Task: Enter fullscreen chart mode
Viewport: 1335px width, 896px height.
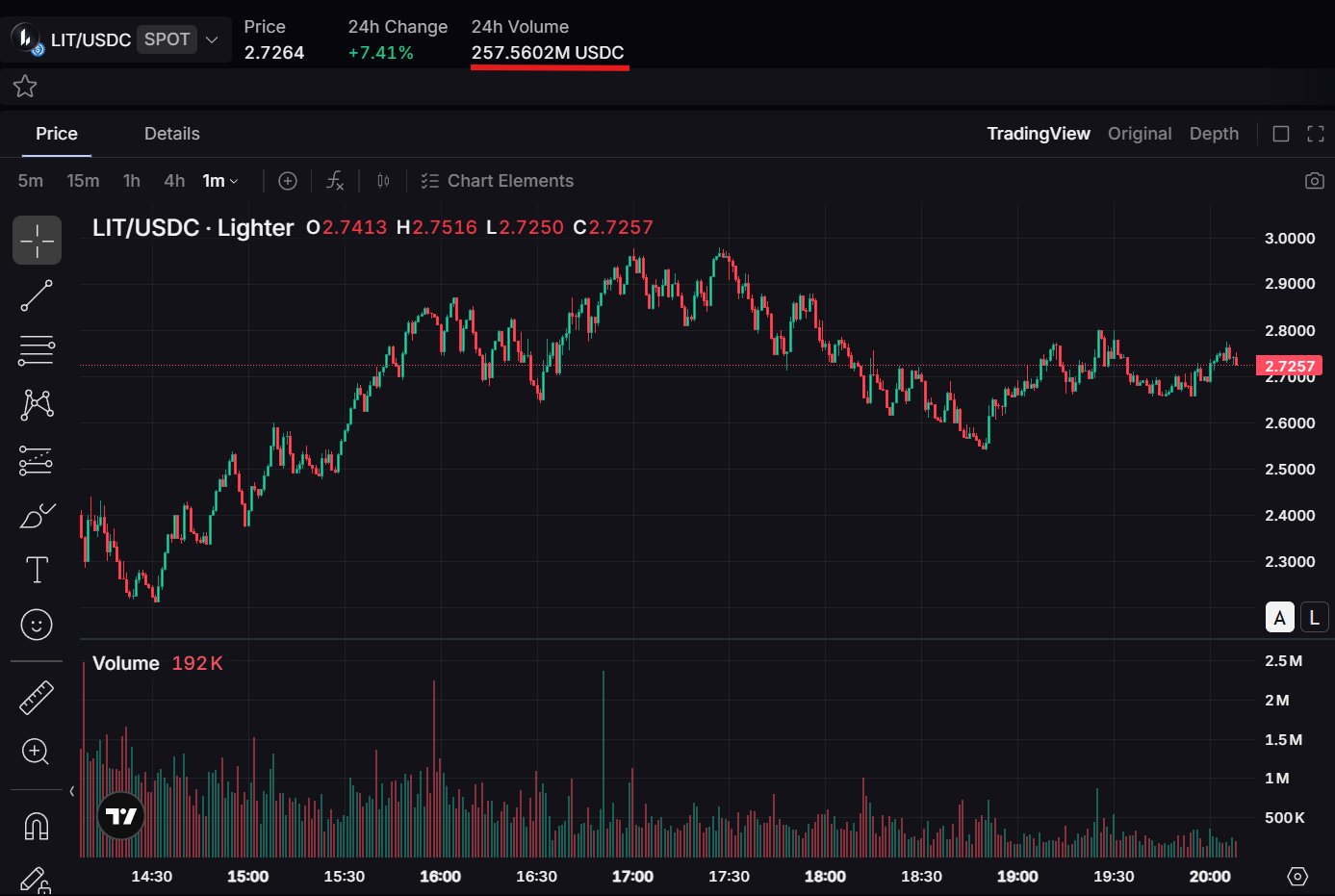Action: tap(1316, 134)
